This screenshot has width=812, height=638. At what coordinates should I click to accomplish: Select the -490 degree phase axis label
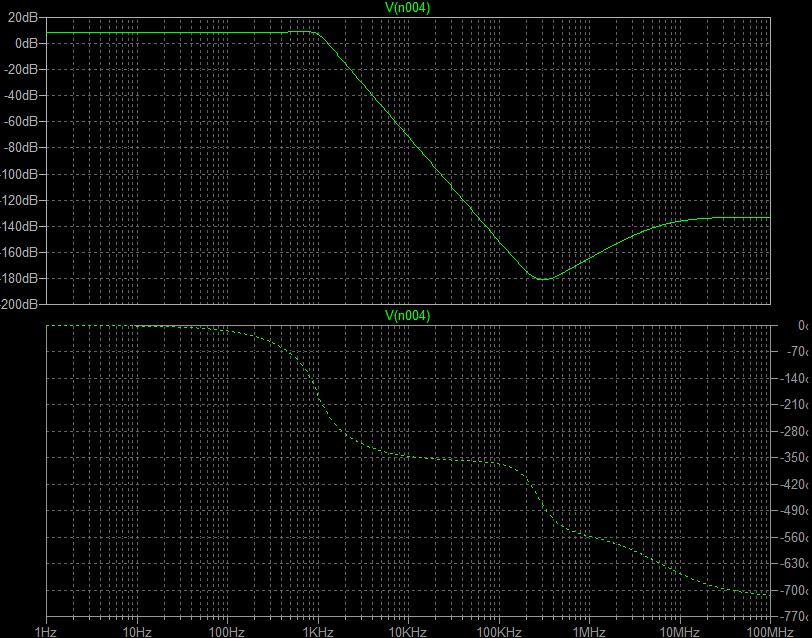(x=796, y=511)
